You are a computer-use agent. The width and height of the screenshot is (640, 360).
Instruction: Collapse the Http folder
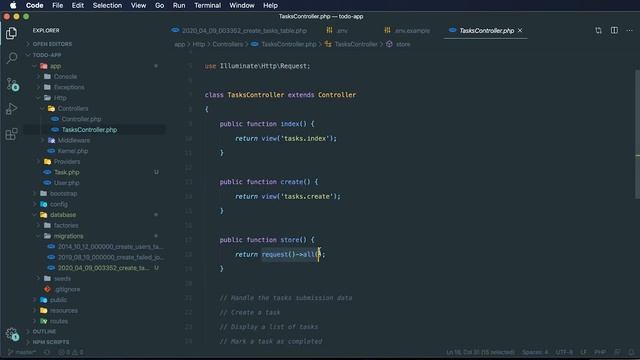coord(60,98)
